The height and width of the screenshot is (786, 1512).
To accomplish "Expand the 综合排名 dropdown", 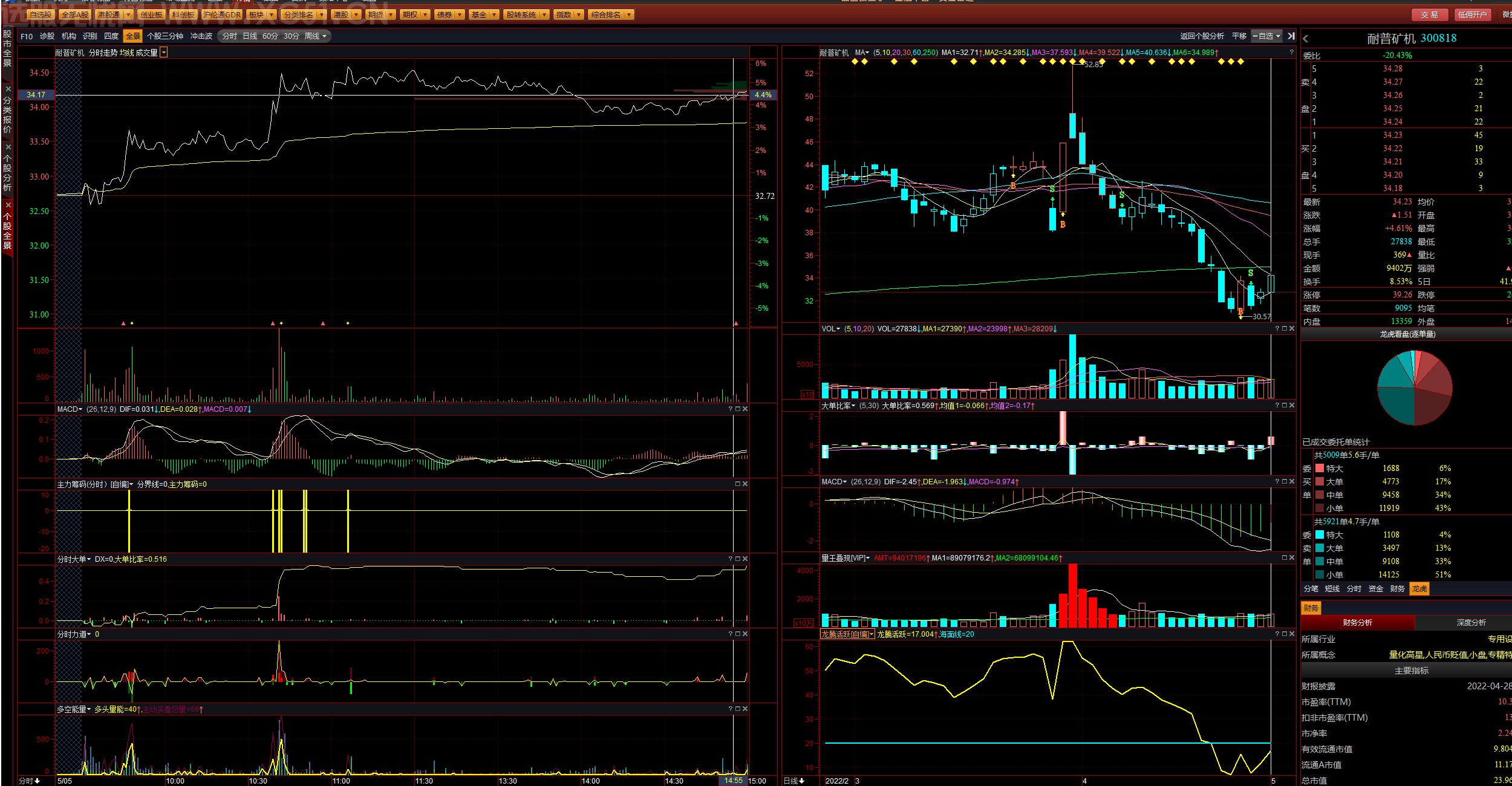I will click(630, 15).
